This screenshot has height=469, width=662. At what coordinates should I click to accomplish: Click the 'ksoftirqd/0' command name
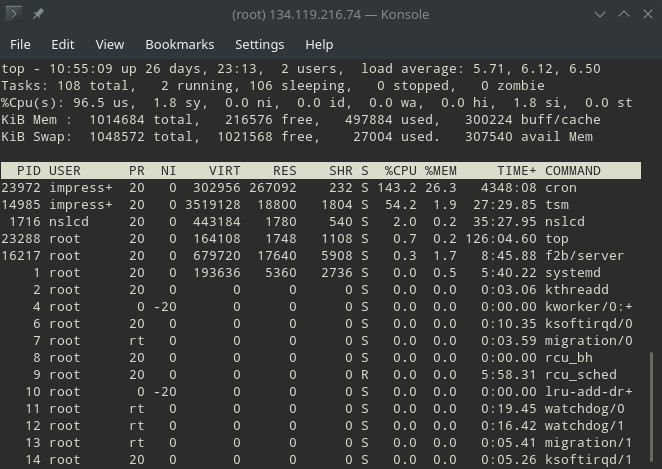coord(589,324)
